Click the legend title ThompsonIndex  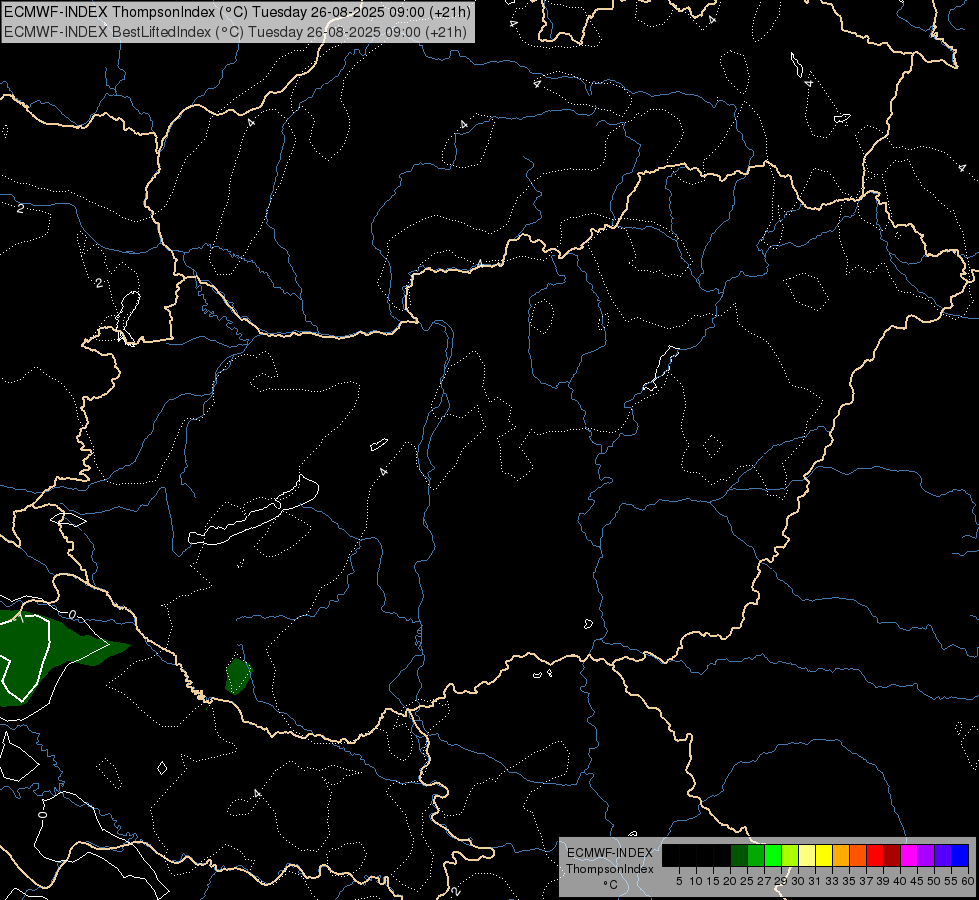coord(610,869)
